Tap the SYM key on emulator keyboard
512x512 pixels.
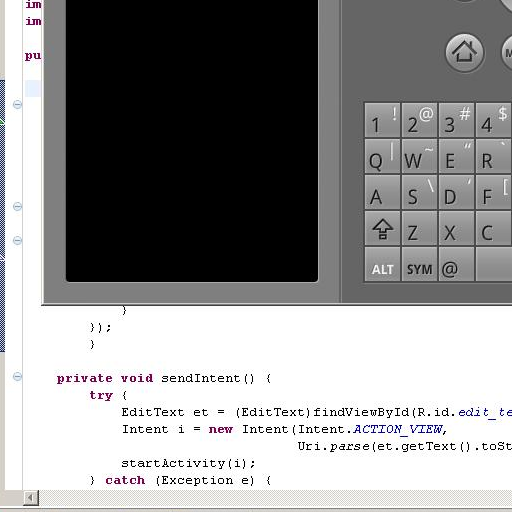tap(419, 264)
